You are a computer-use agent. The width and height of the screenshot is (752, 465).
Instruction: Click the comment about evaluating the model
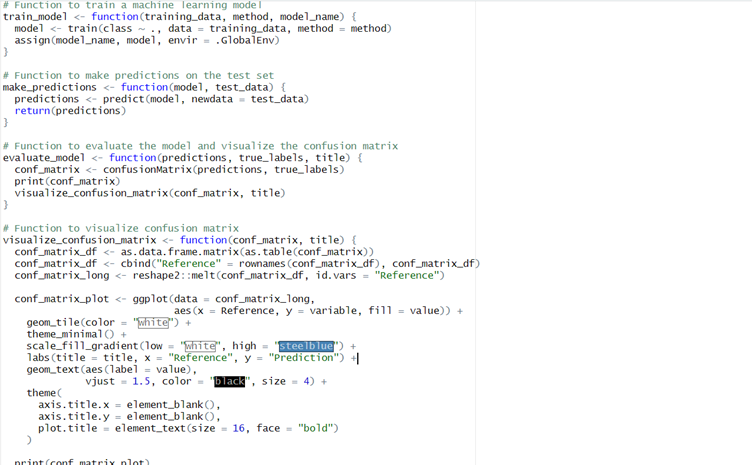pyautogui.click(x=200, y=146)
